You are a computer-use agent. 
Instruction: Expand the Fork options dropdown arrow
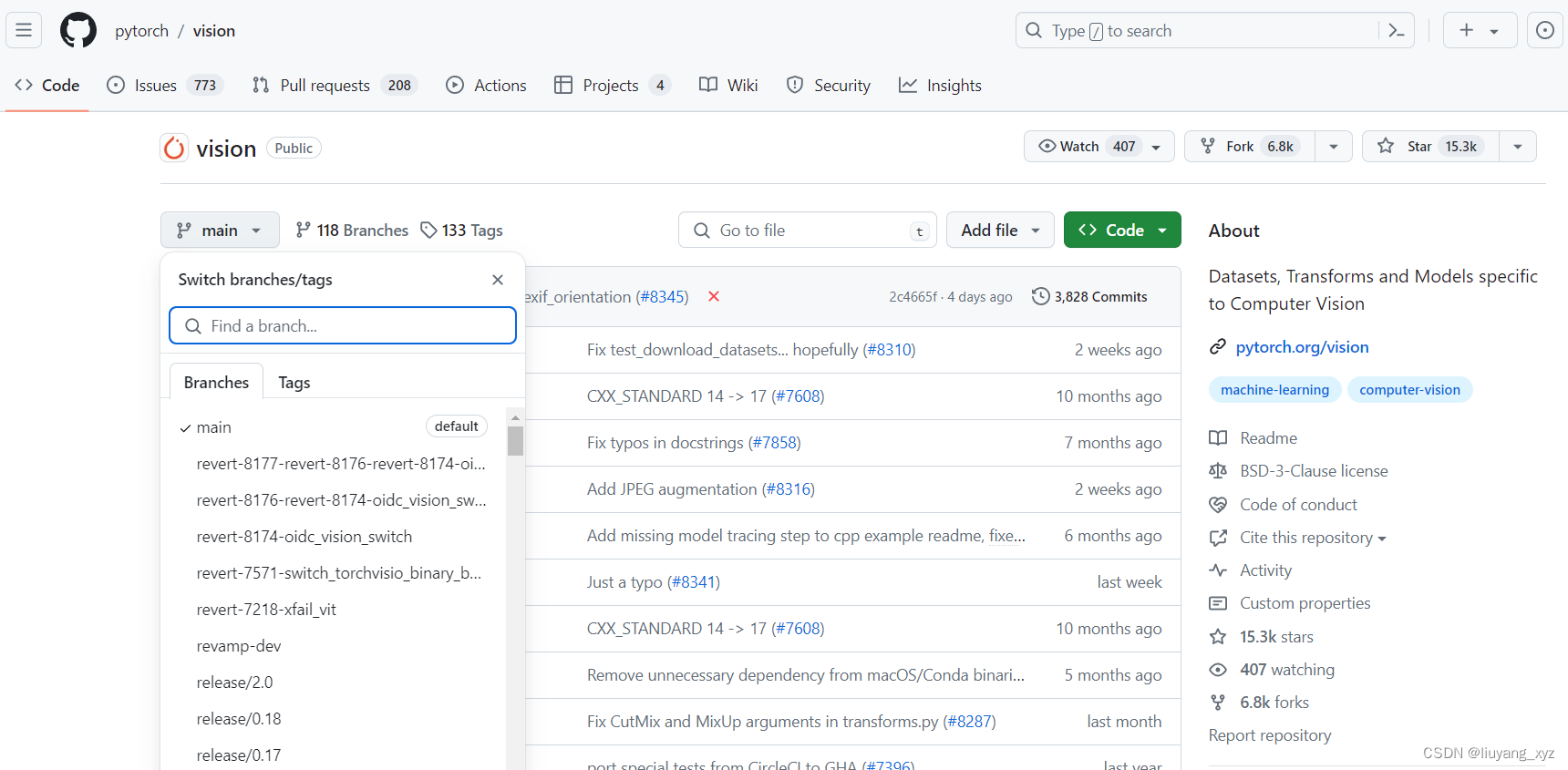pyautogui.click(x=1334, y=146)
